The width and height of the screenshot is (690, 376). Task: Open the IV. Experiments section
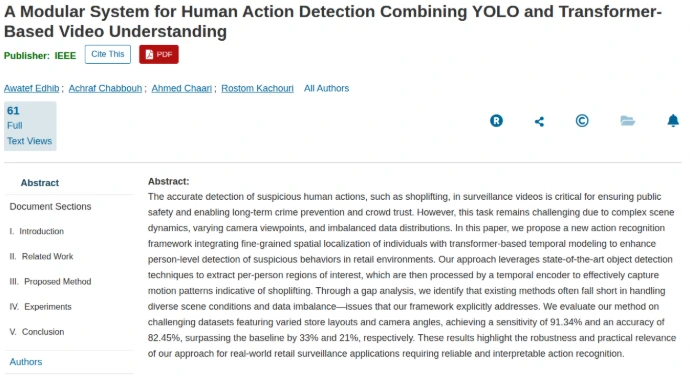pyautogui.click(x=40, y=306)
